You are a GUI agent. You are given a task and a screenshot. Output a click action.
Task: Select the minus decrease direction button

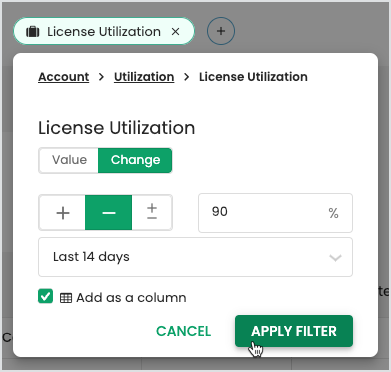109,213
